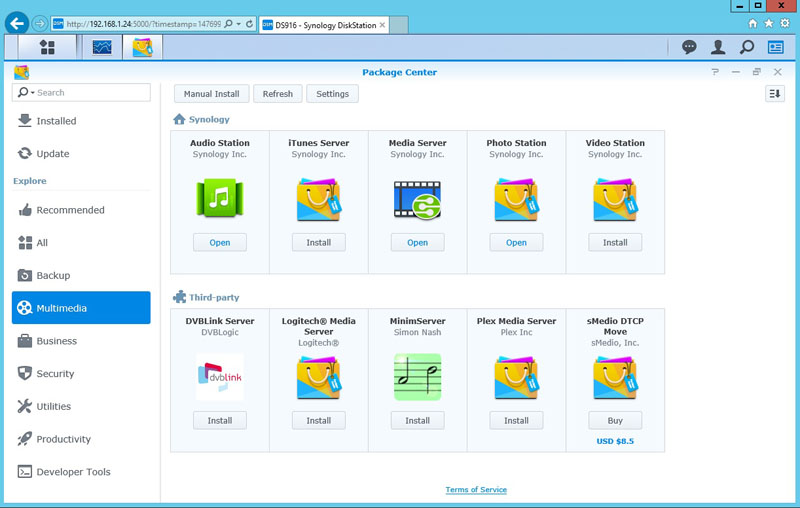Open the Terms of Service link

click(476, 490)
